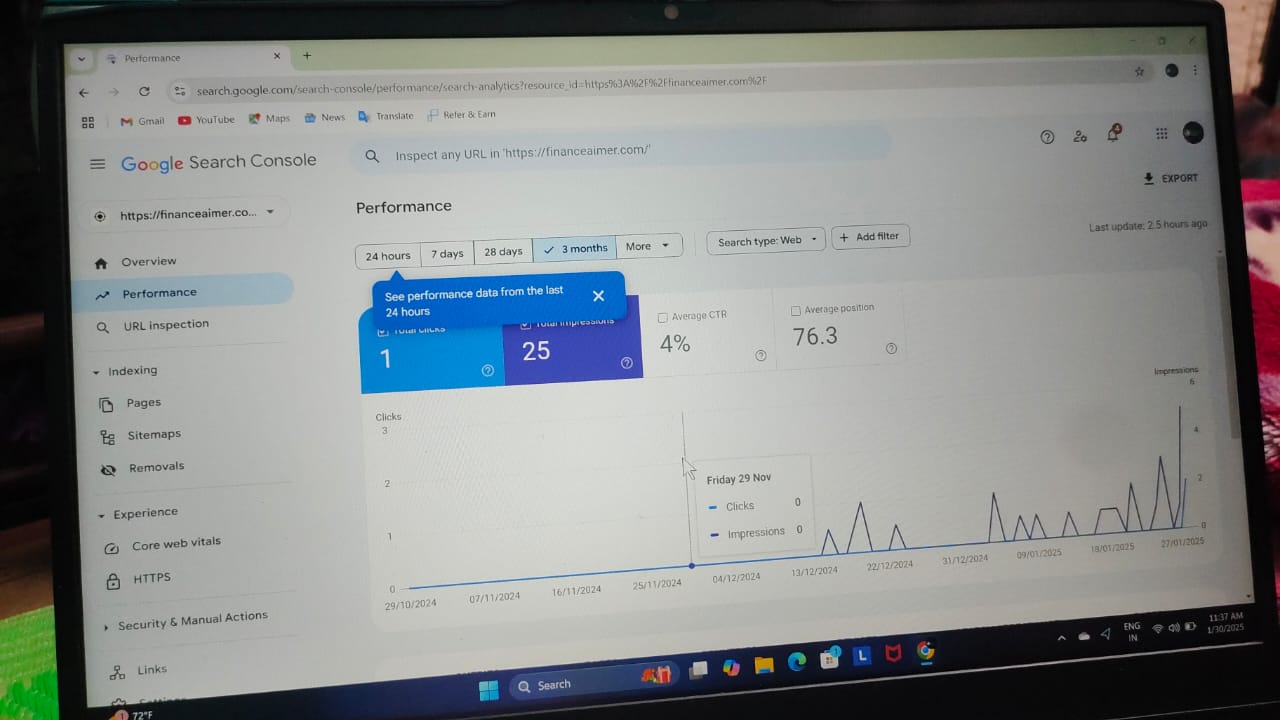Click Add filter button
This screenshot has height=720, width=1280.
point(870,237)
